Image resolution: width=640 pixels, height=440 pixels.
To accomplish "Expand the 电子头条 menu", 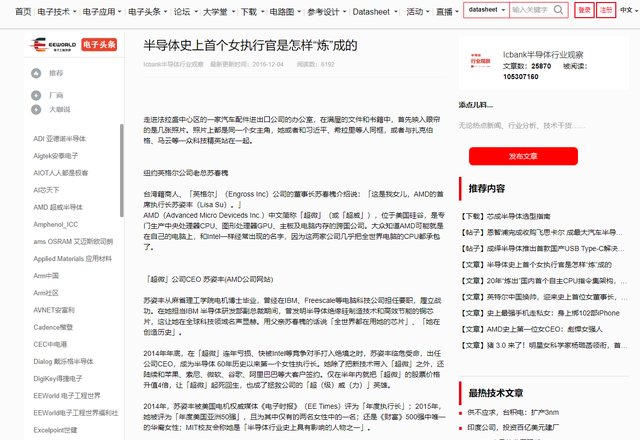I will [x=147, y=12].
